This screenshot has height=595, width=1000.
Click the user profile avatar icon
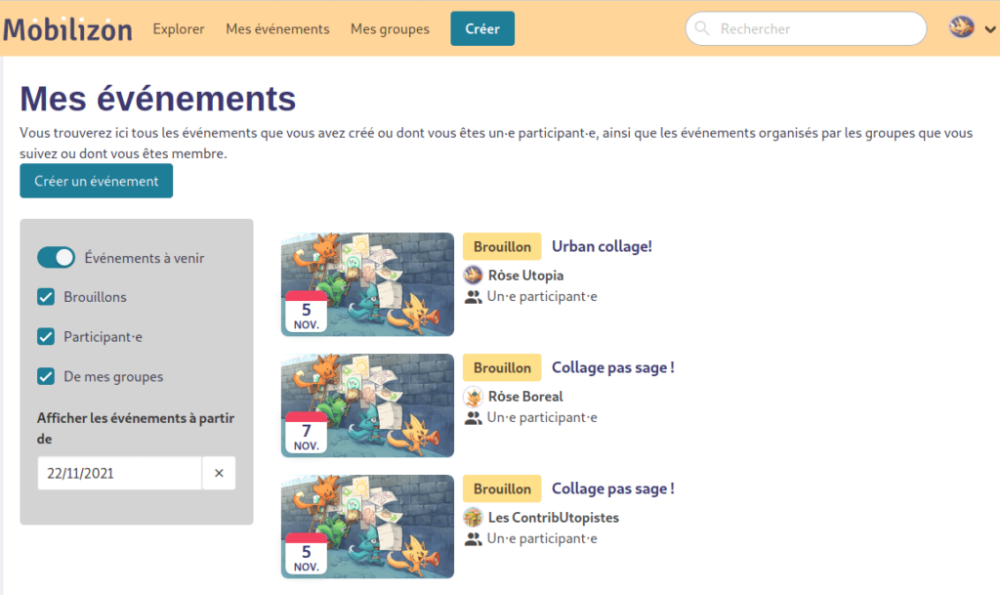point(961,28)
